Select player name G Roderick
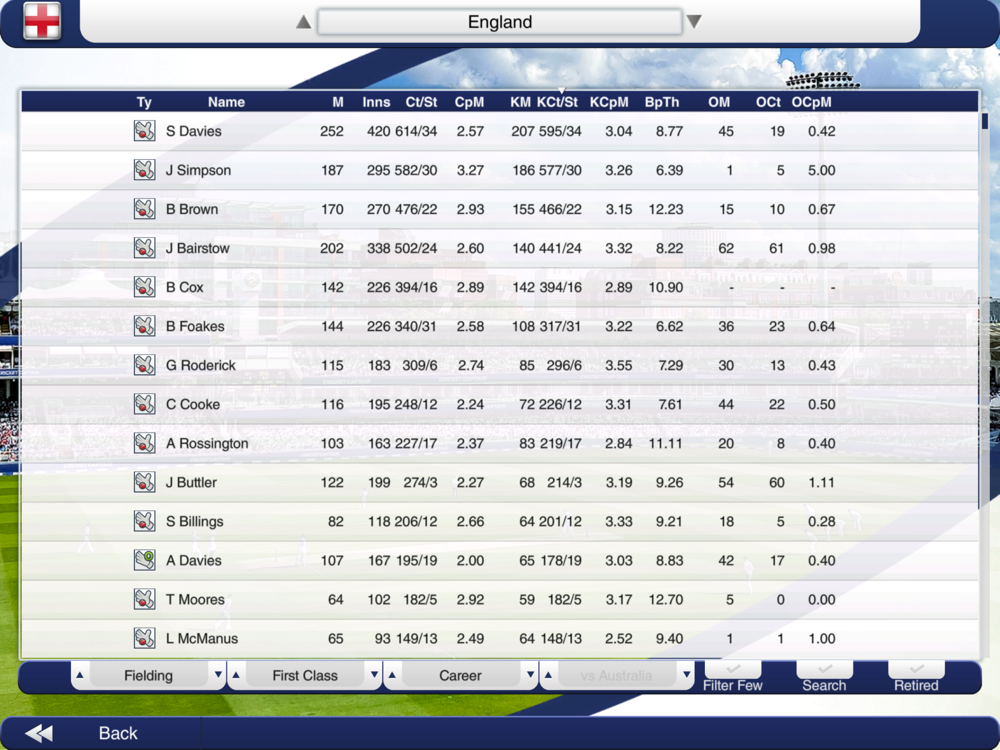Image resolution: width=1000 pixels, height=750 pixels. point(201,365)
